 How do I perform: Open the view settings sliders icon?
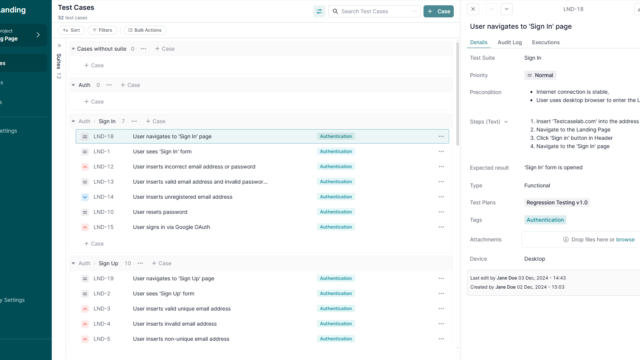[319, 11]
